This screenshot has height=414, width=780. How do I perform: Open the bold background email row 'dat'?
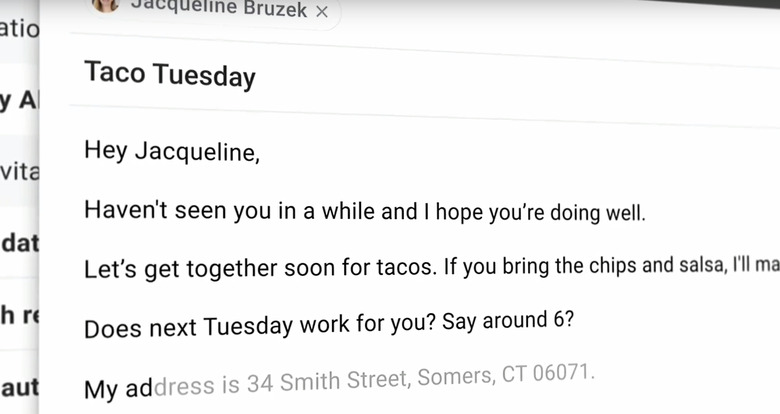point(19,243)
